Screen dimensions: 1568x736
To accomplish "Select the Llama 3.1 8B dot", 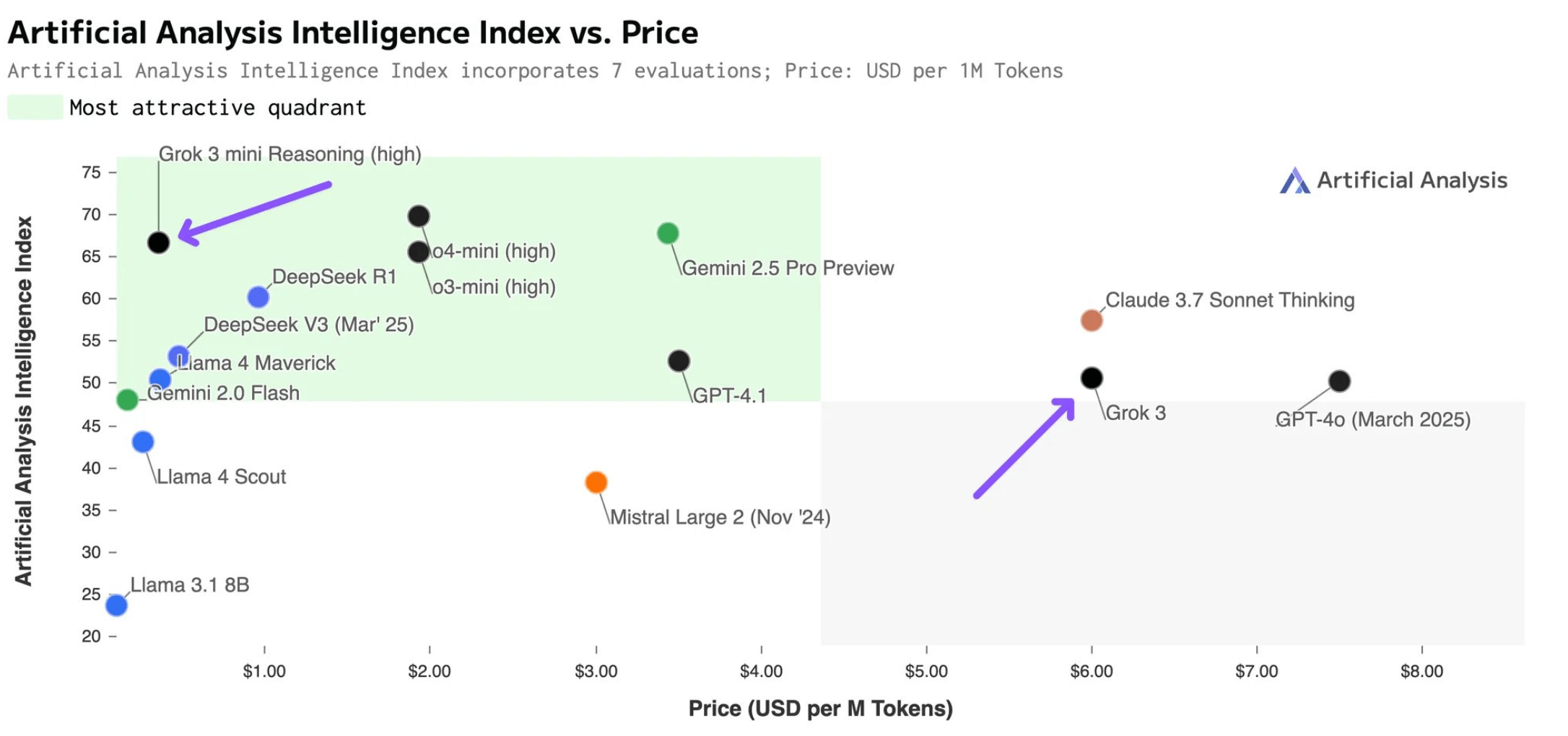I will tap(116, 605).
